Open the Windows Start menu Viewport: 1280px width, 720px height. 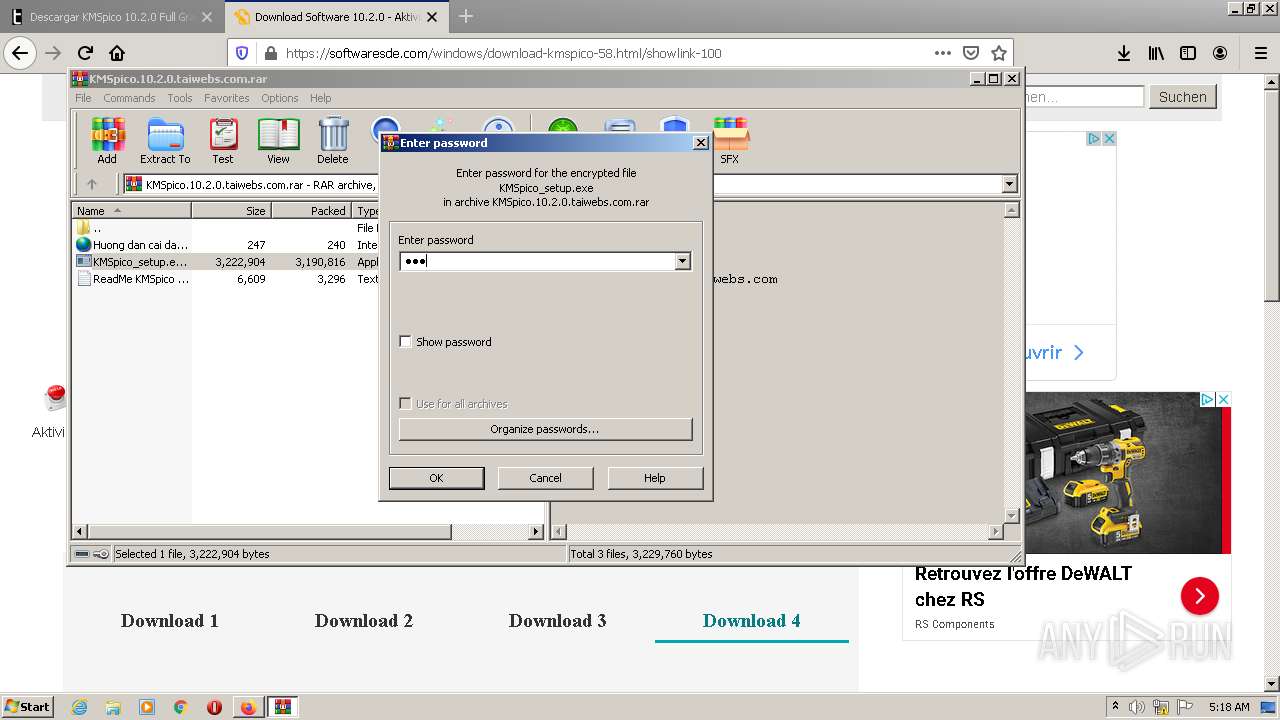(x=27, y=707)
